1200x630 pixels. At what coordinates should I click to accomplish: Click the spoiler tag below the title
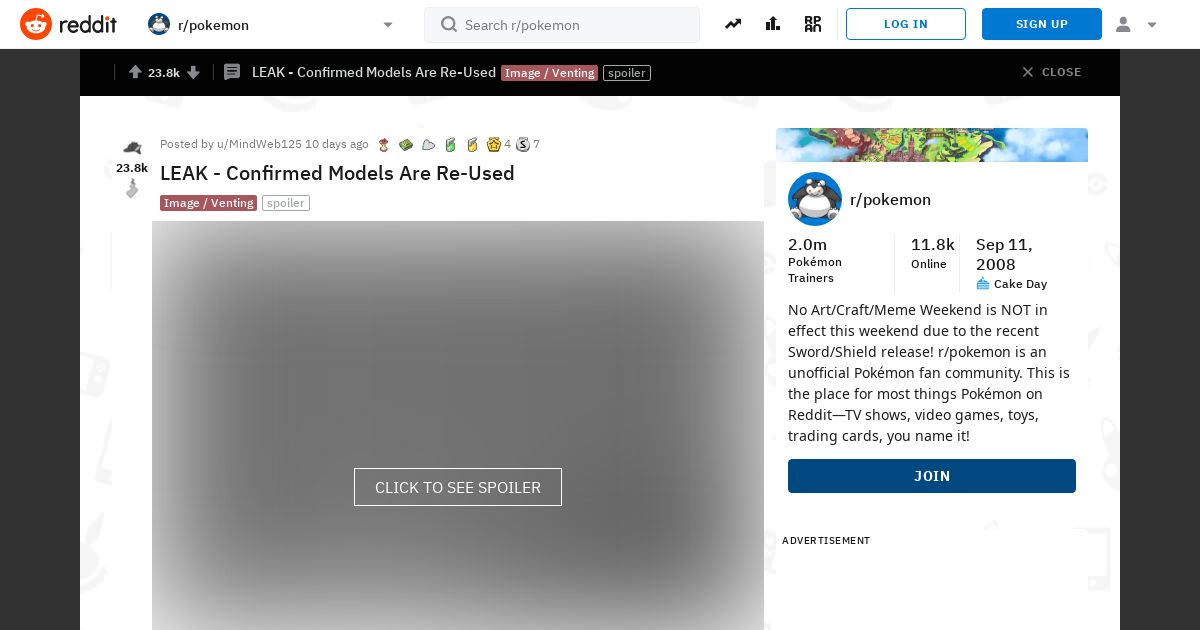point(286,203)
